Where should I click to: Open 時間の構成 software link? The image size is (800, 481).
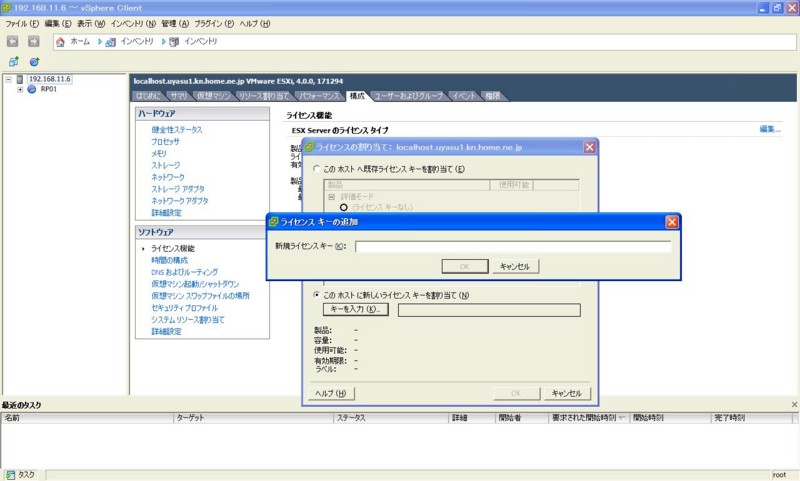tap(169, 260)
